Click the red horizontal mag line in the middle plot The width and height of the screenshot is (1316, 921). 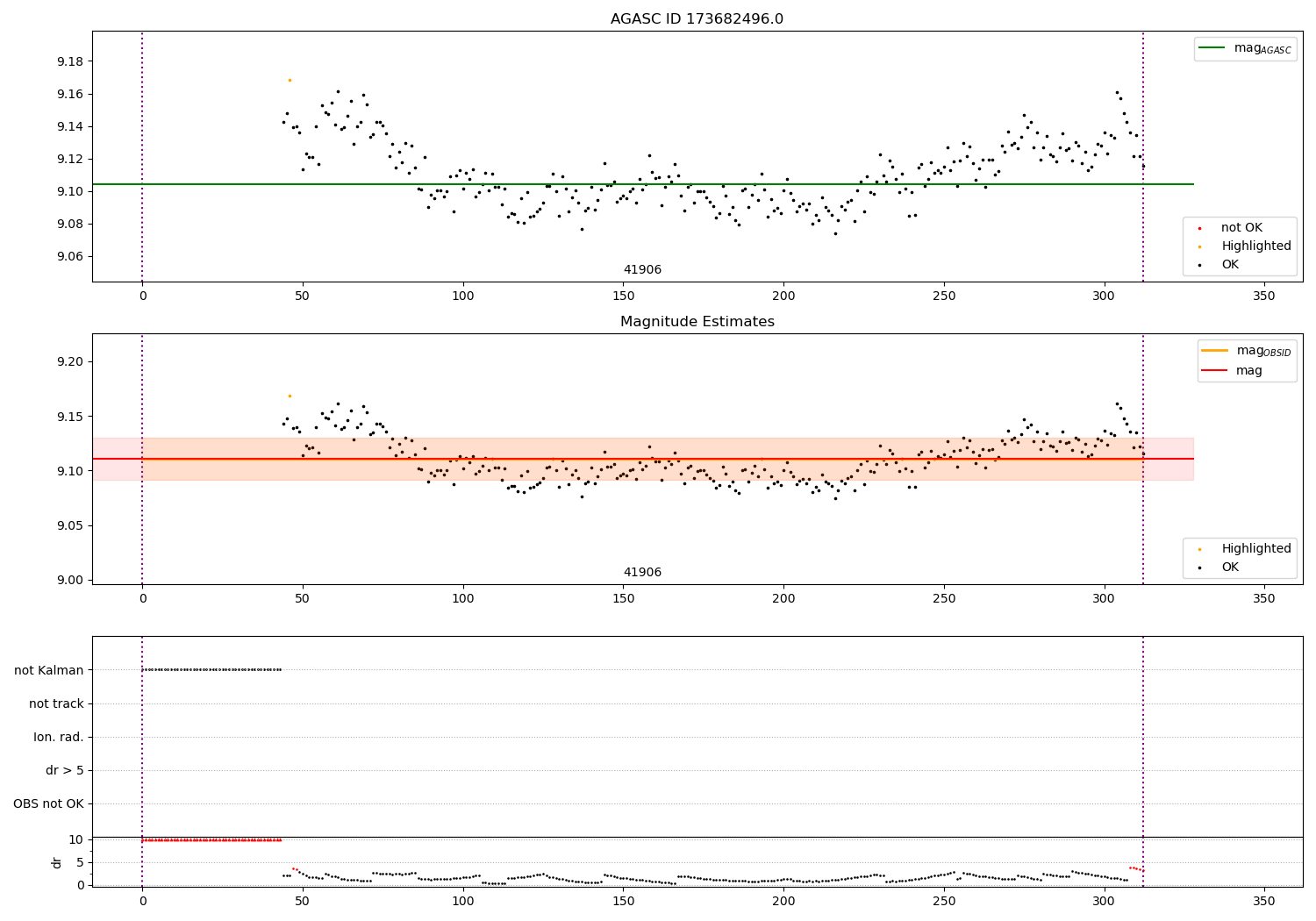pos(642,459)
